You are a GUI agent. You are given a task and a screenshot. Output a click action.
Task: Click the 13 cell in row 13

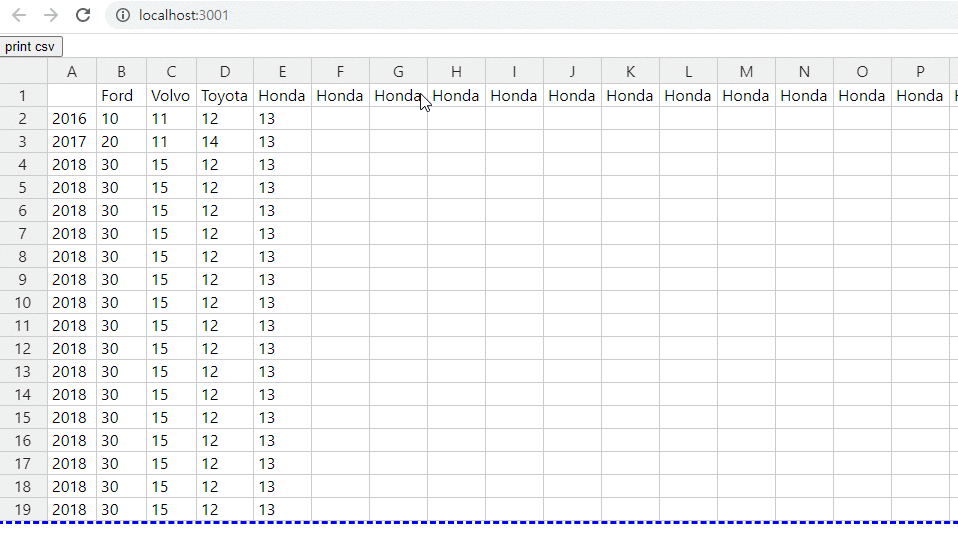283,371
